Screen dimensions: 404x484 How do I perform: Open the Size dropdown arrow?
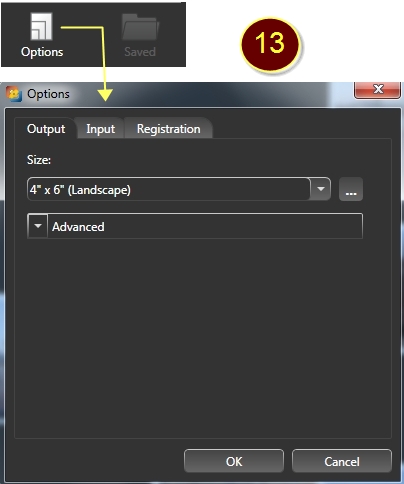(x=320, y=189)
